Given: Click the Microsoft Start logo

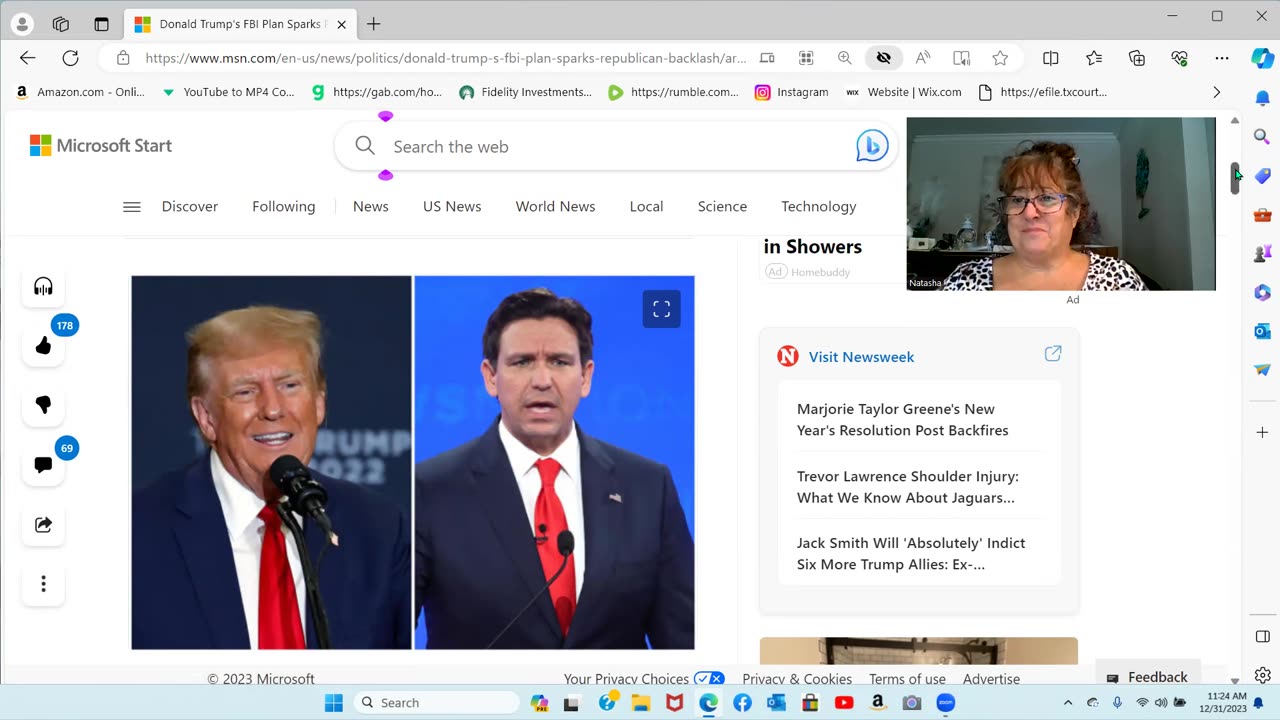Looking at the screenshot, I should point(101,146).
